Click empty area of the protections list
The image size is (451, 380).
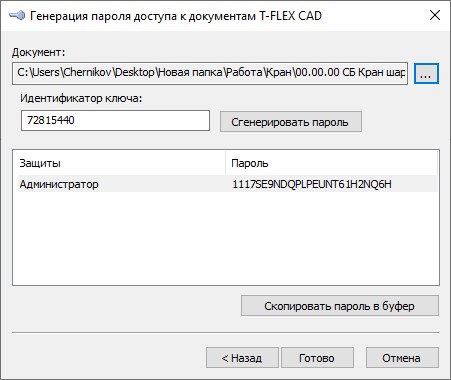226,238
